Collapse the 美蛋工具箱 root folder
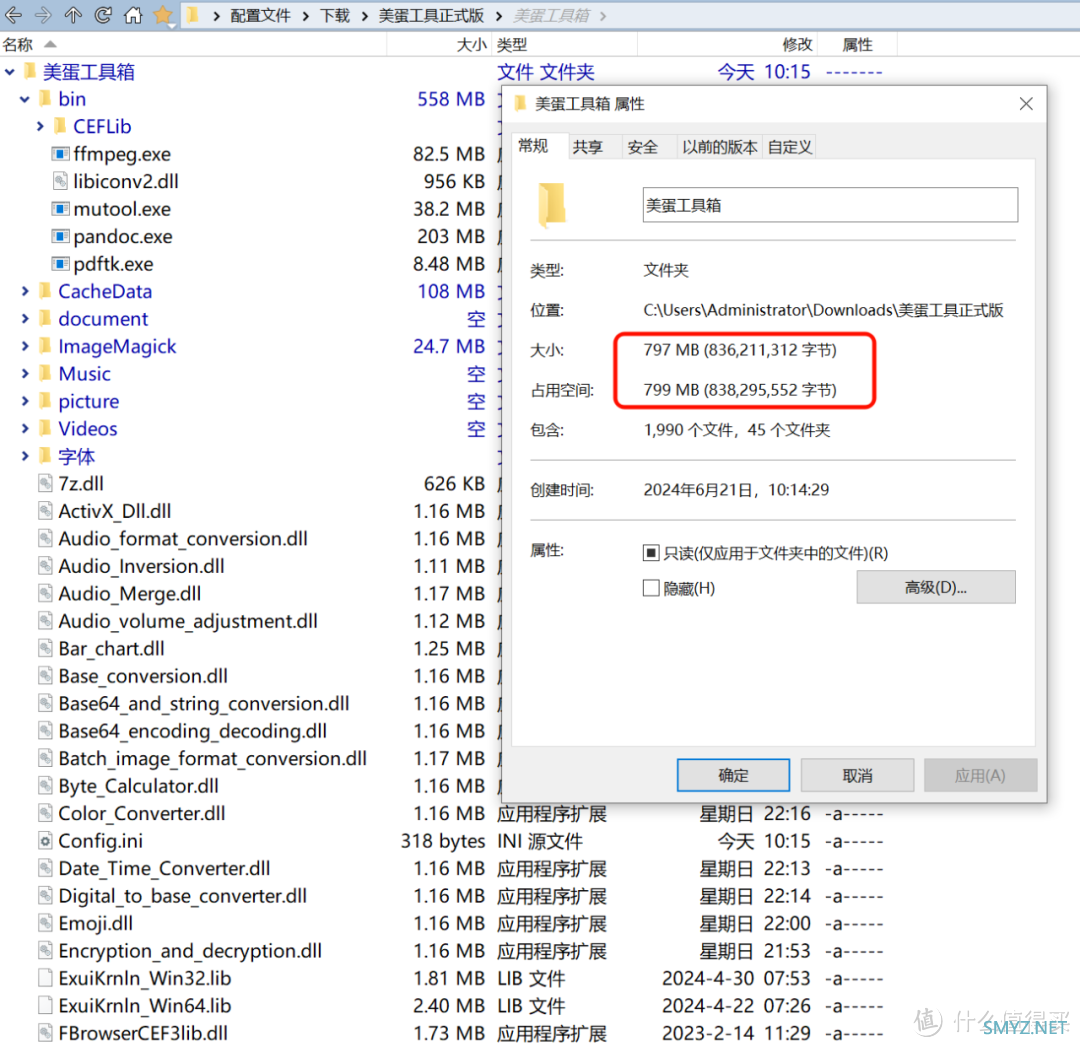Screen dimensions: 1080x1047 tap(10, 72)
